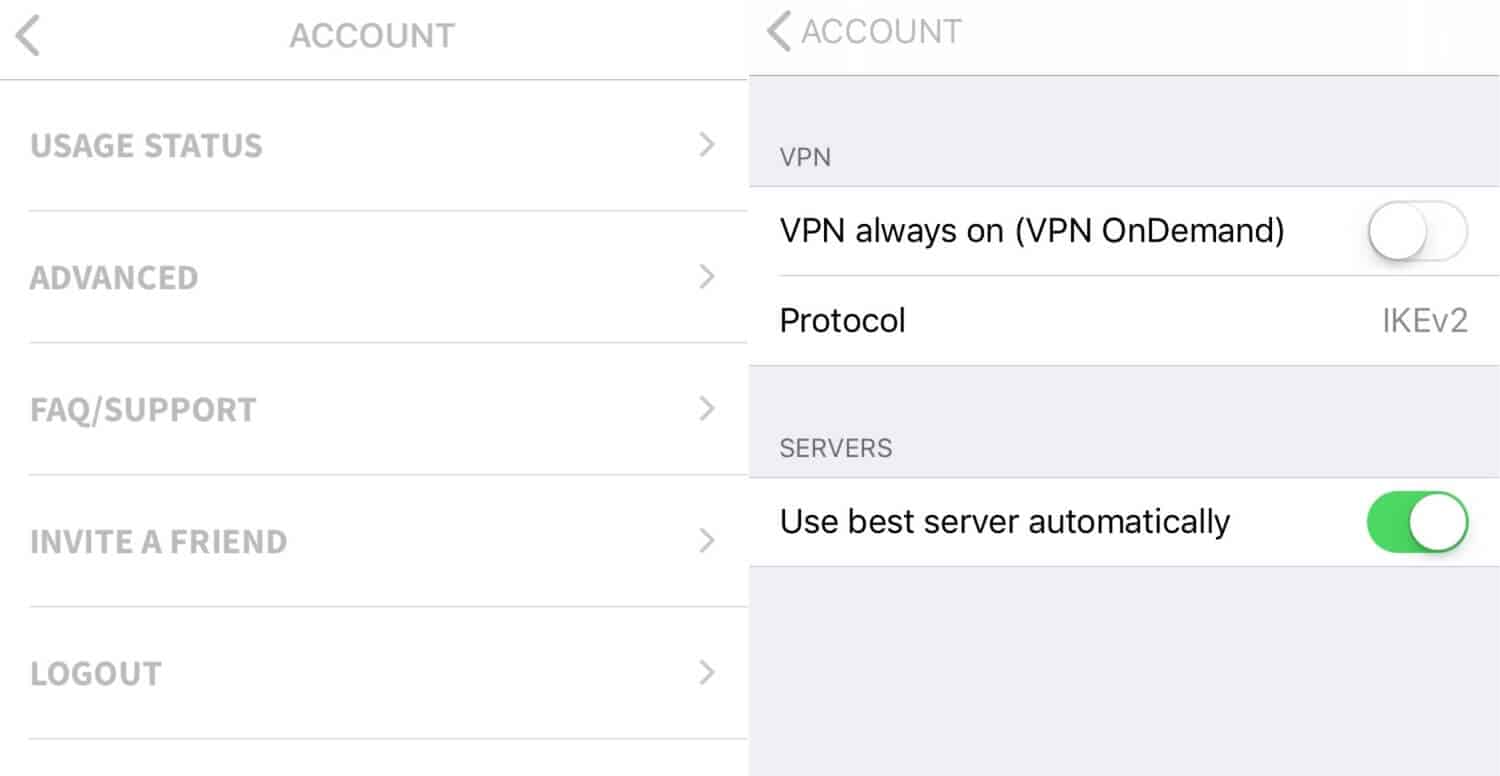This screenshot has width=1500, height=776.
Task: Click the SERVERS section header
Action: 836,447
